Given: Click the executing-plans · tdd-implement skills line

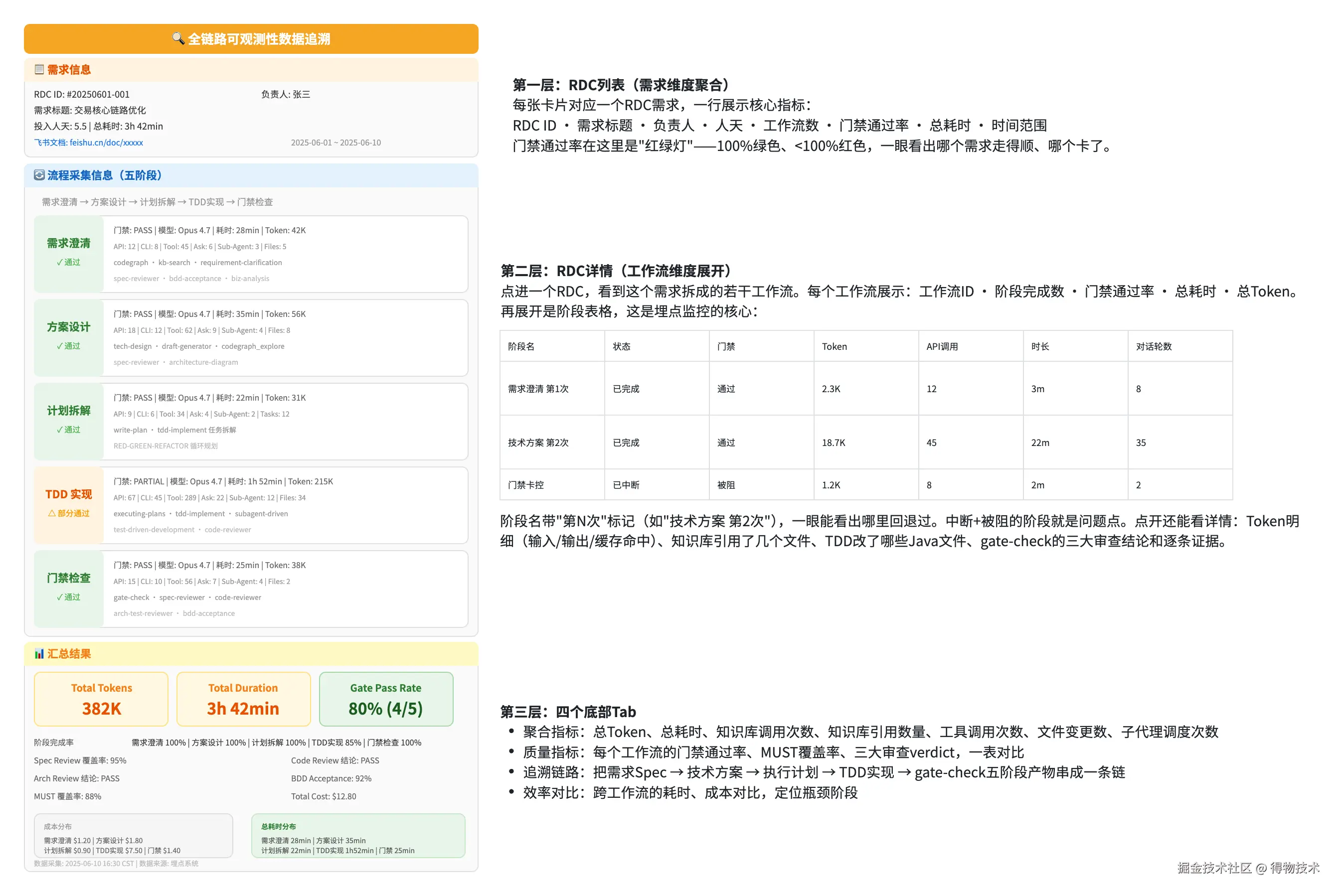Looking at the screenshot, I should pos(200,514).
